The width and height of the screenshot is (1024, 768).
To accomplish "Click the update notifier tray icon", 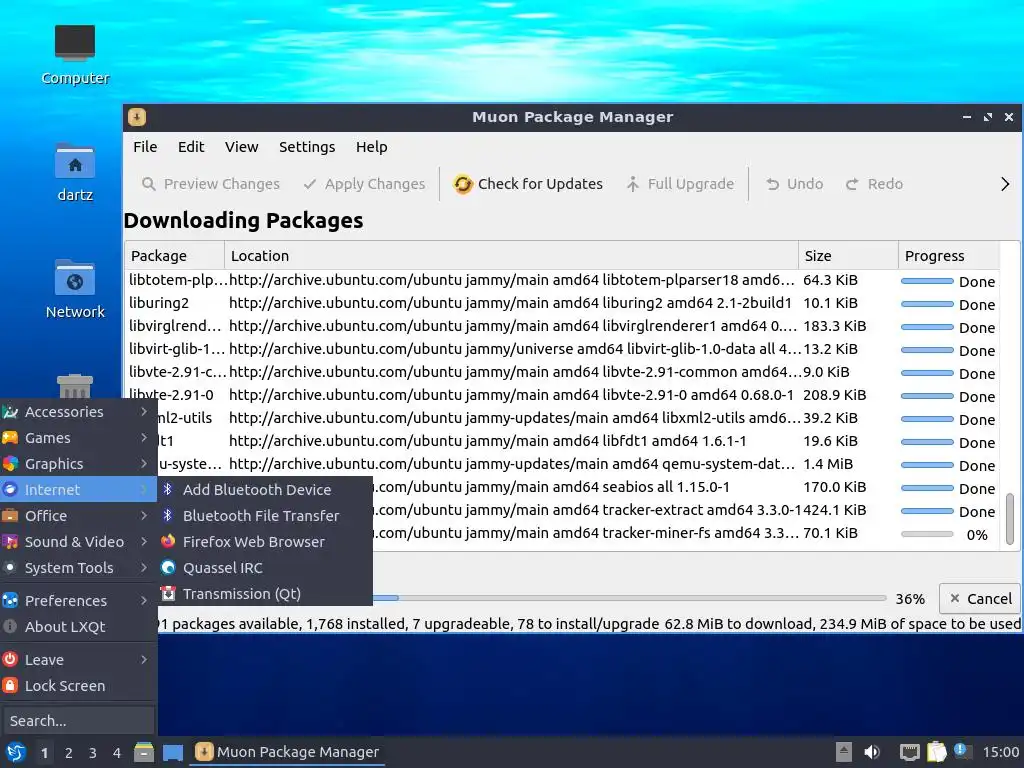I will [x=961, y=750].
